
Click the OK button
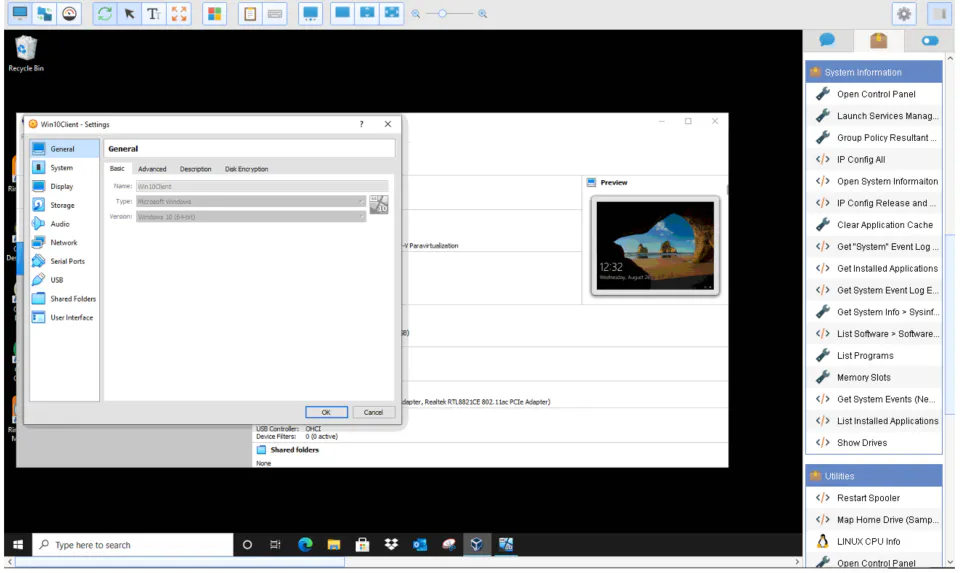point(326,413)
